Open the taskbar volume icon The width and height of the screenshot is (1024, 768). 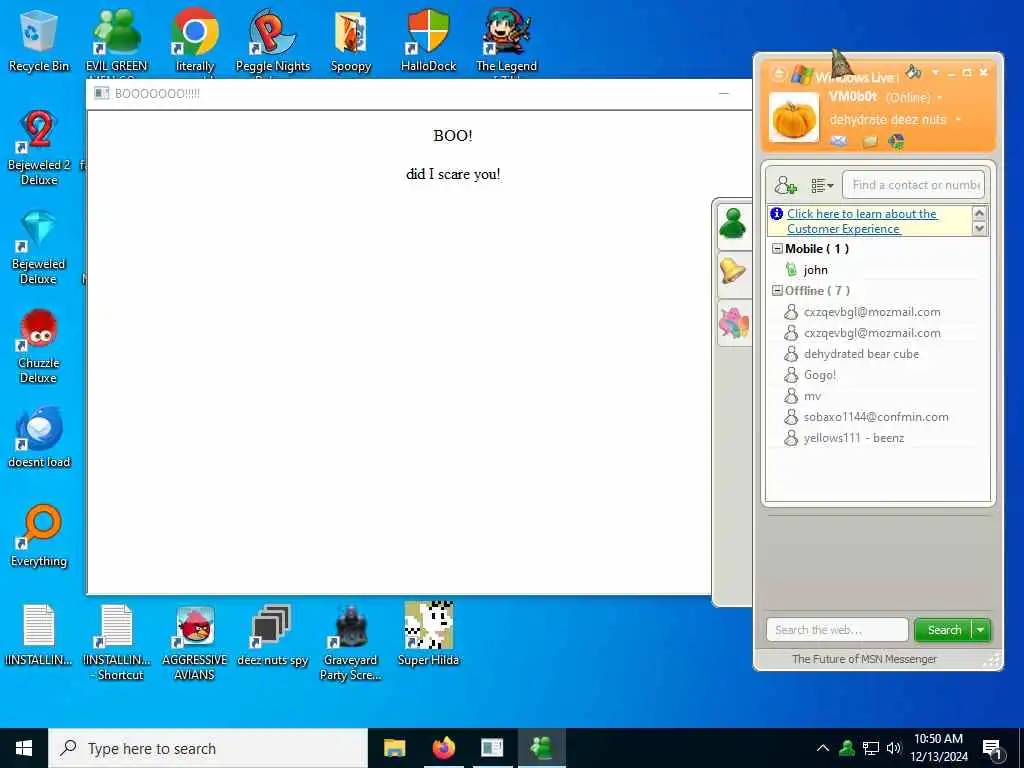894,748
